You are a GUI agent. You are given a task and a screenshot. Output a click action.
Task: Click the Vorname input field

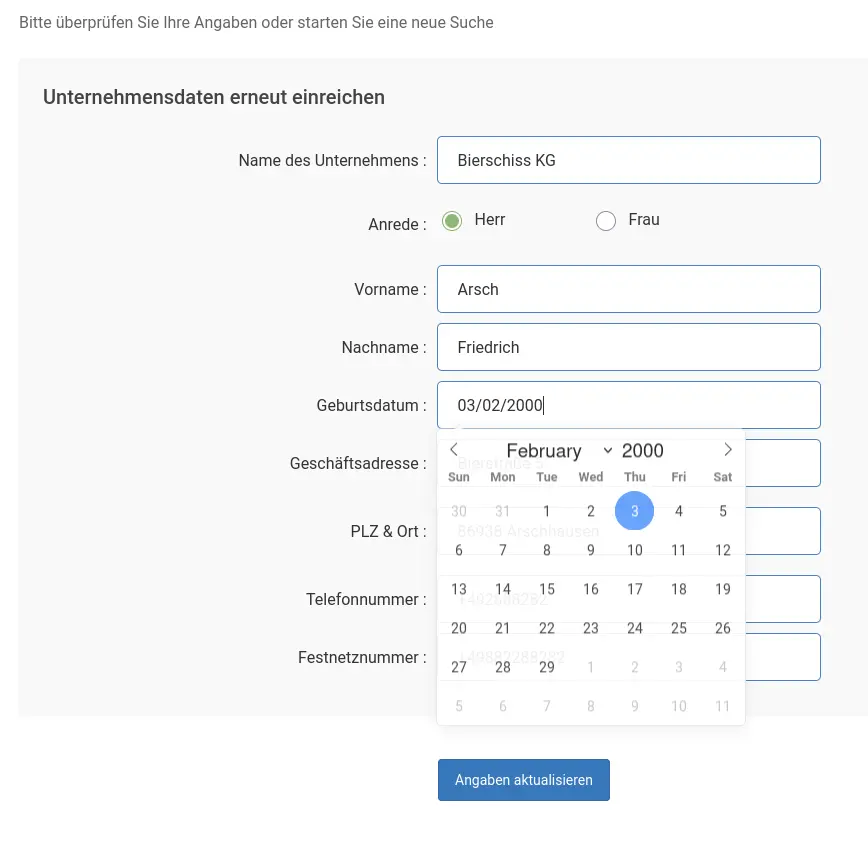tap(628, 289)
